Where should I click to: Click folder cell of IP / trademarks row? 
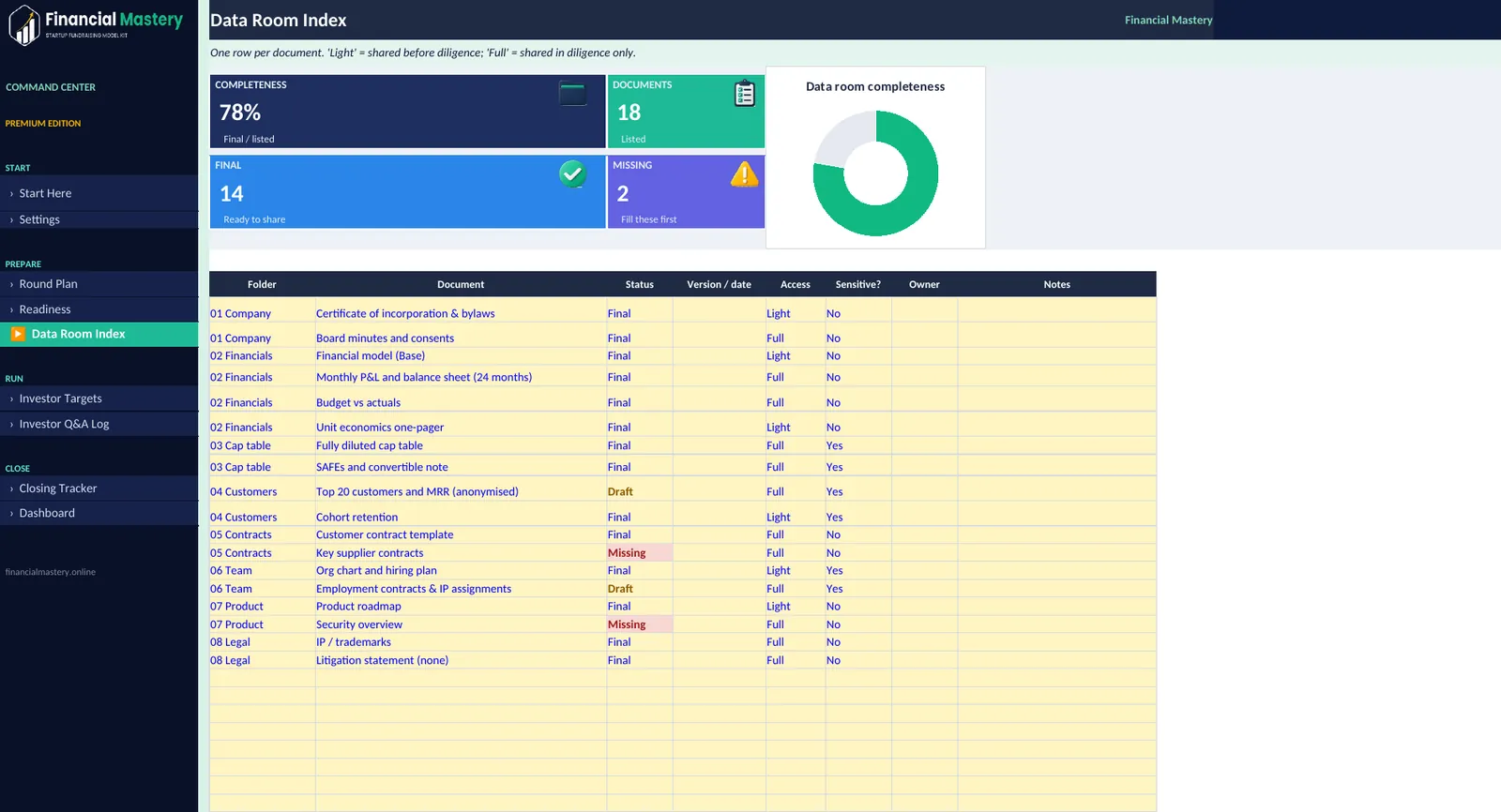pos(262,642)
